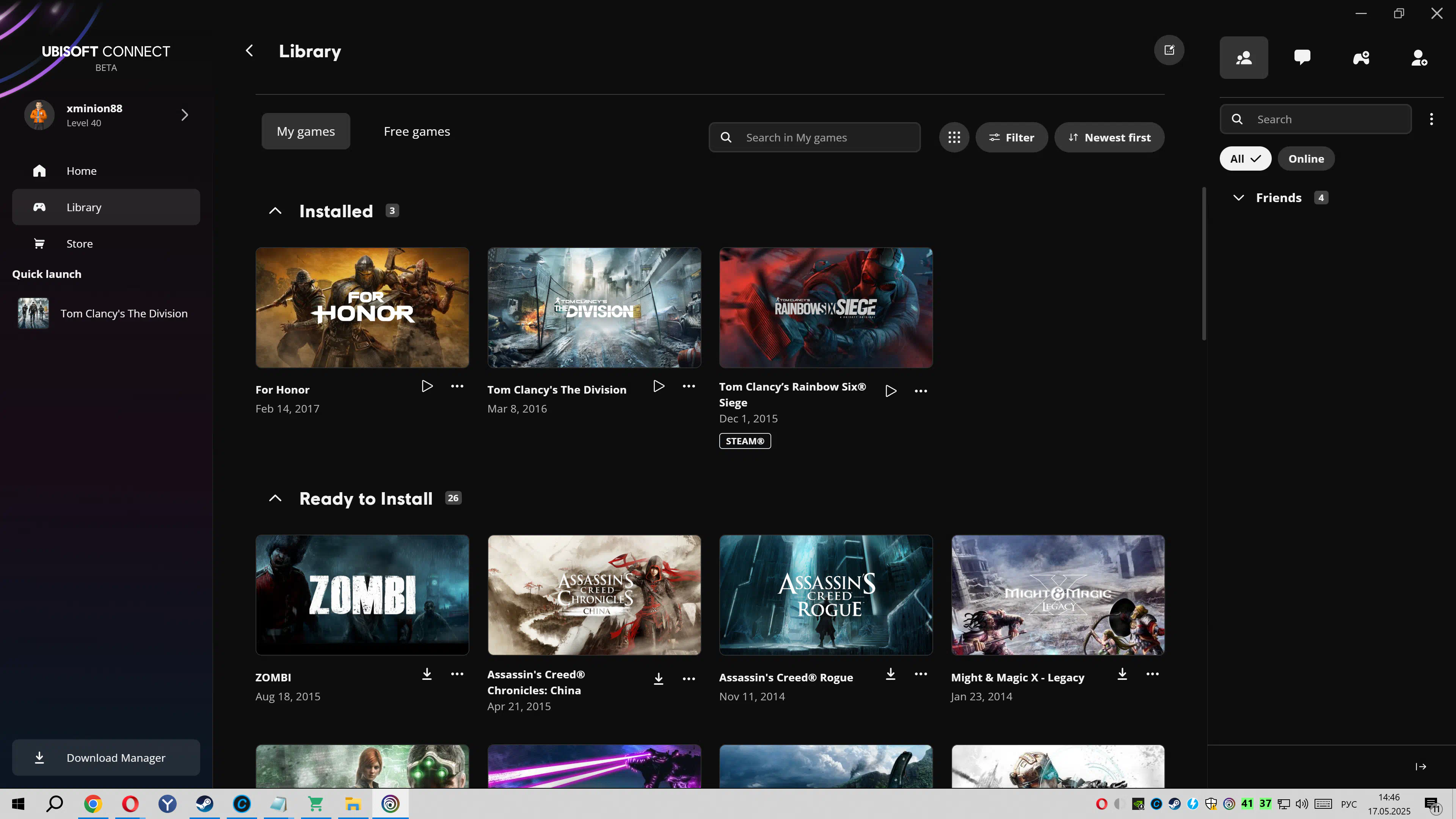
Task: Open Assassin's Creed Chronicles China cover
Action: (x=594, y=596)
